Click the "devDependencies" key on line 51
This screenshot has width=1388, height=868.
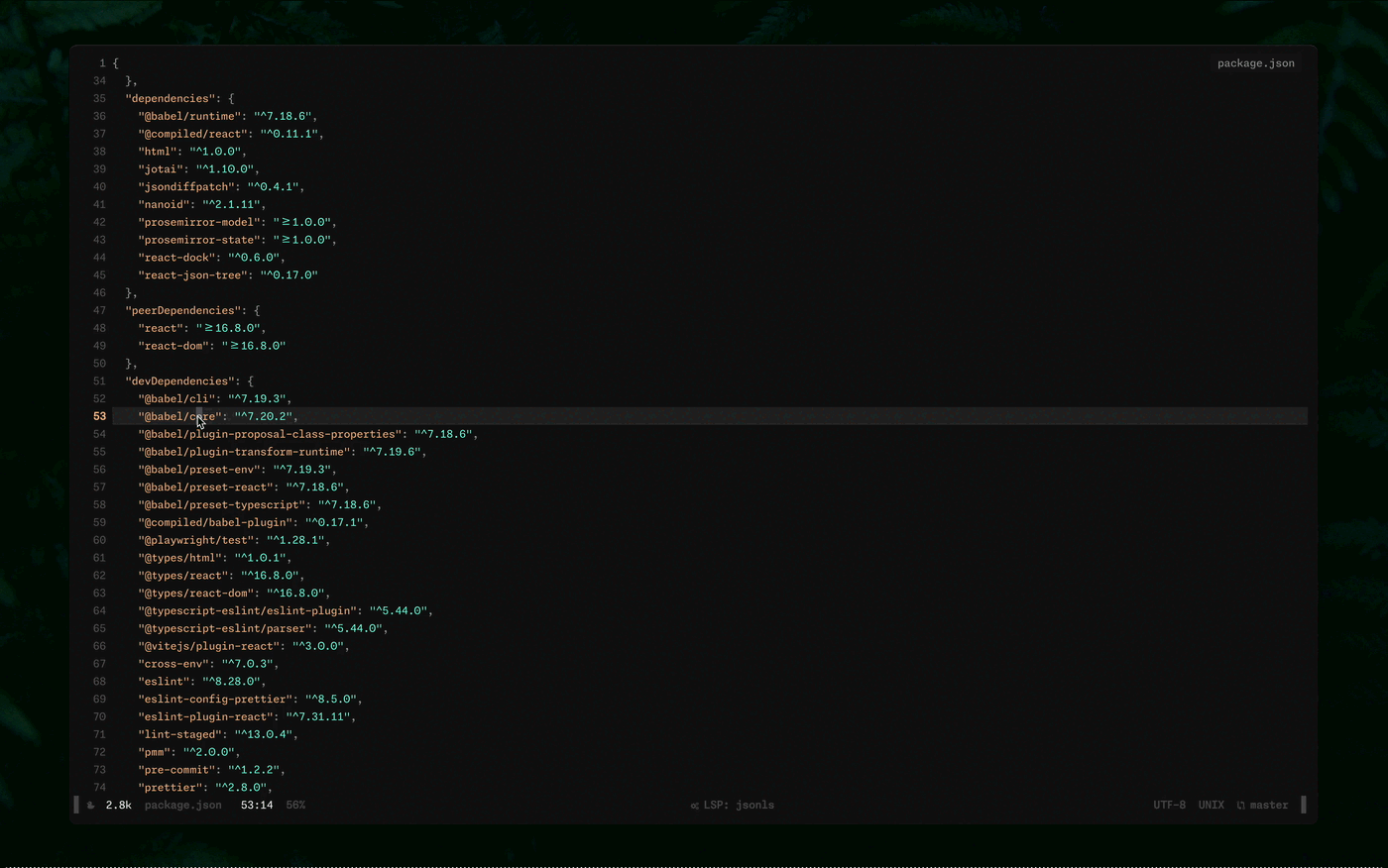180,381
